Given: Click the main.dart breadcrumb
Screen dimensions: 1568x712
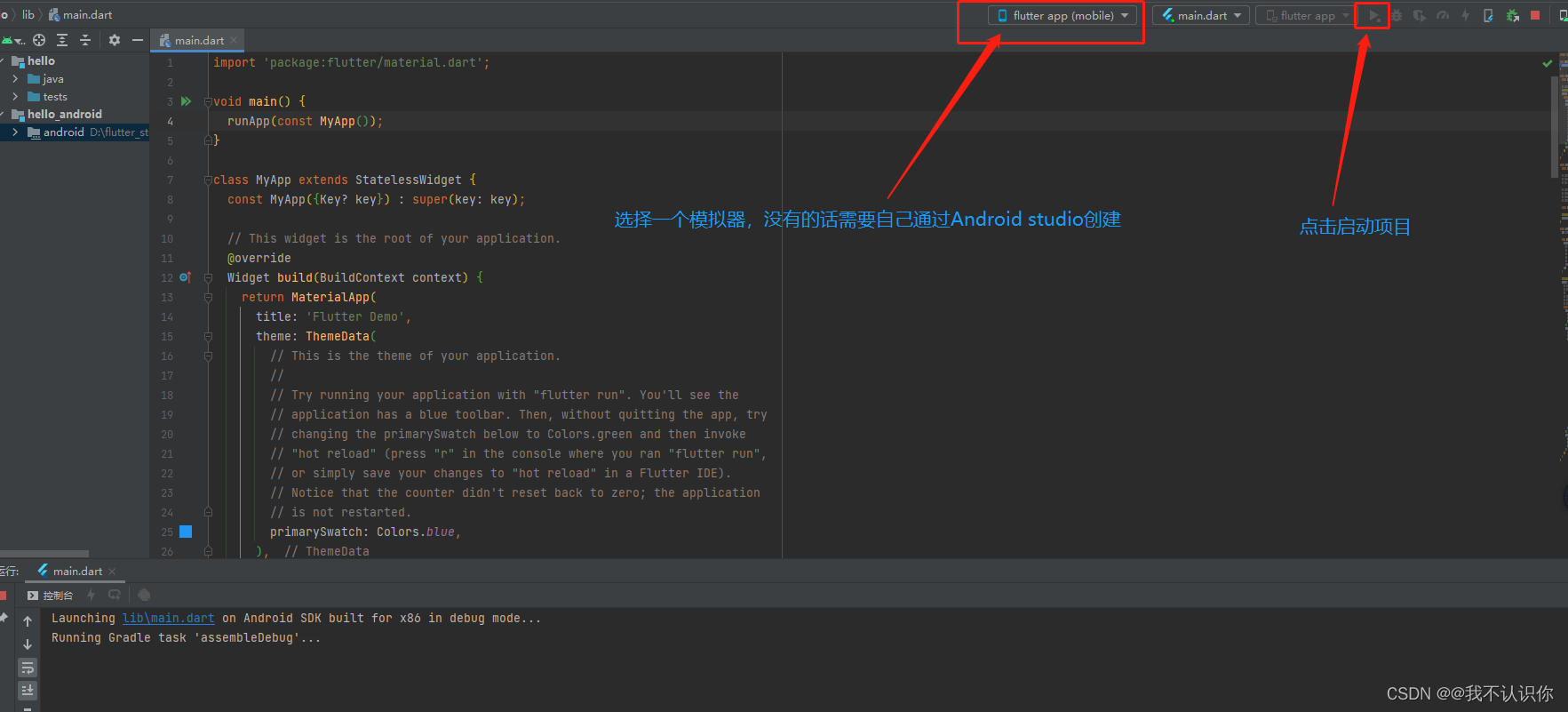Looking at the screenshot, I should point(81,15).
